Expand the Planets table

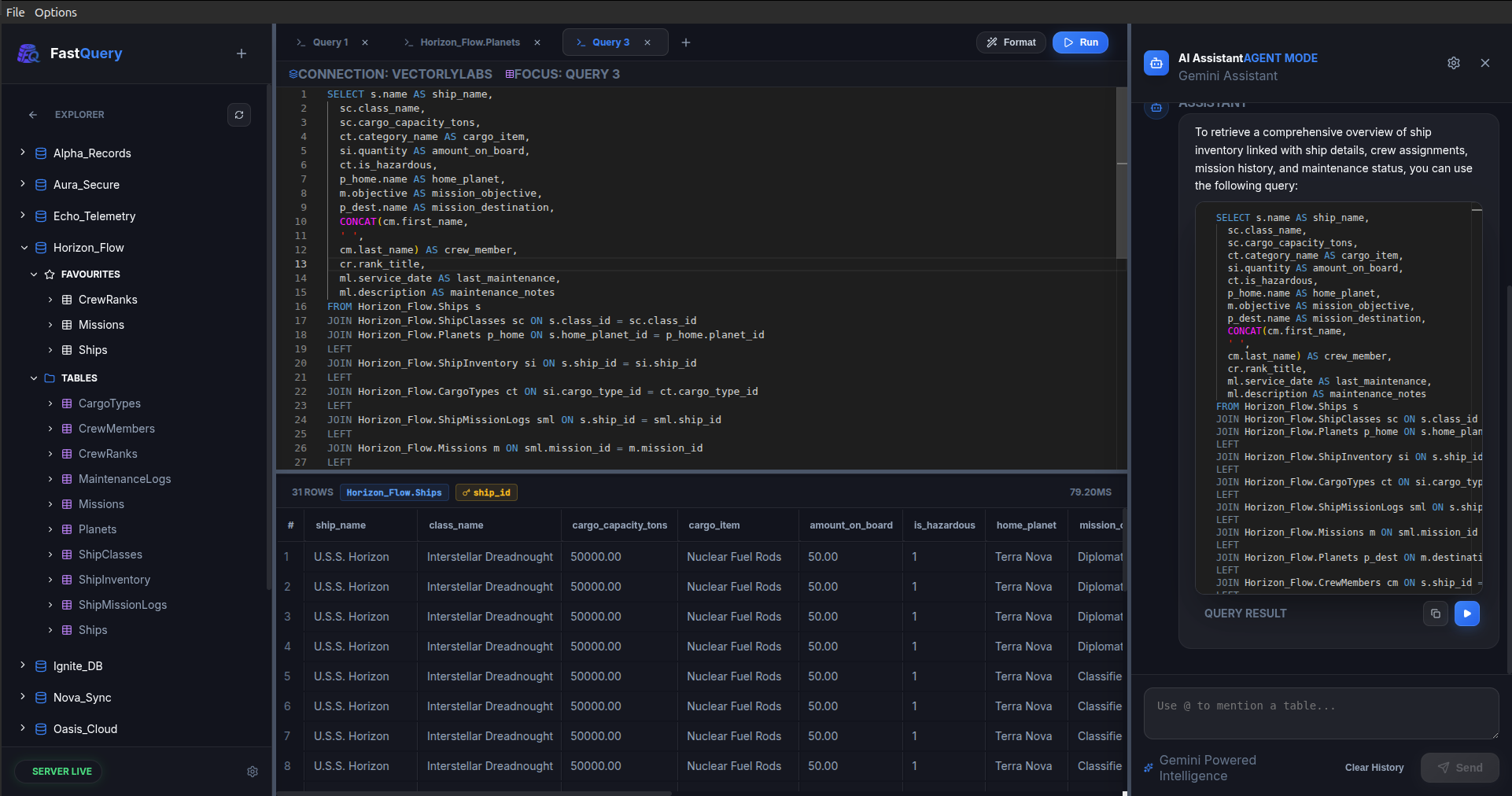(x=50, y=529)
